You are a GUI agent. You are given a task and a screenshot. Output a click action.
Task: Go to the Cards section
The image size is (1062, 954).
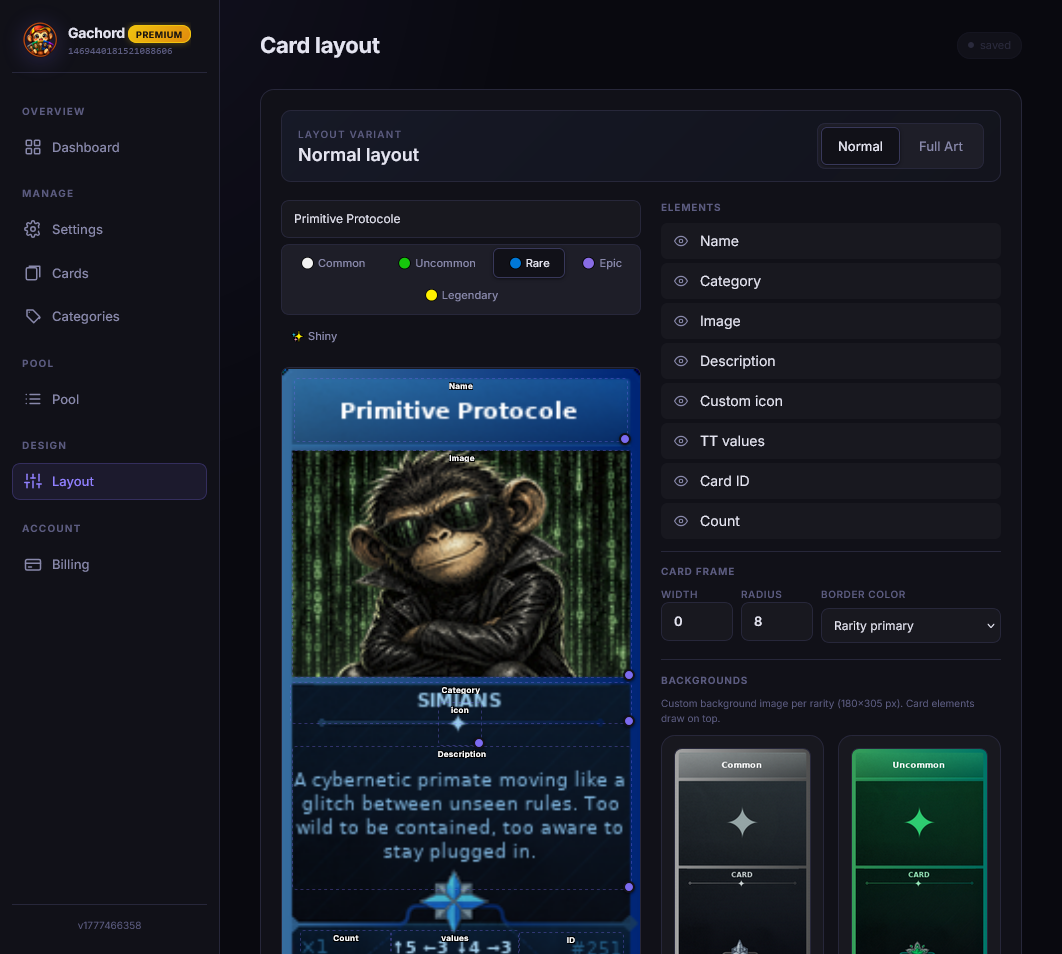coord(69,273)
